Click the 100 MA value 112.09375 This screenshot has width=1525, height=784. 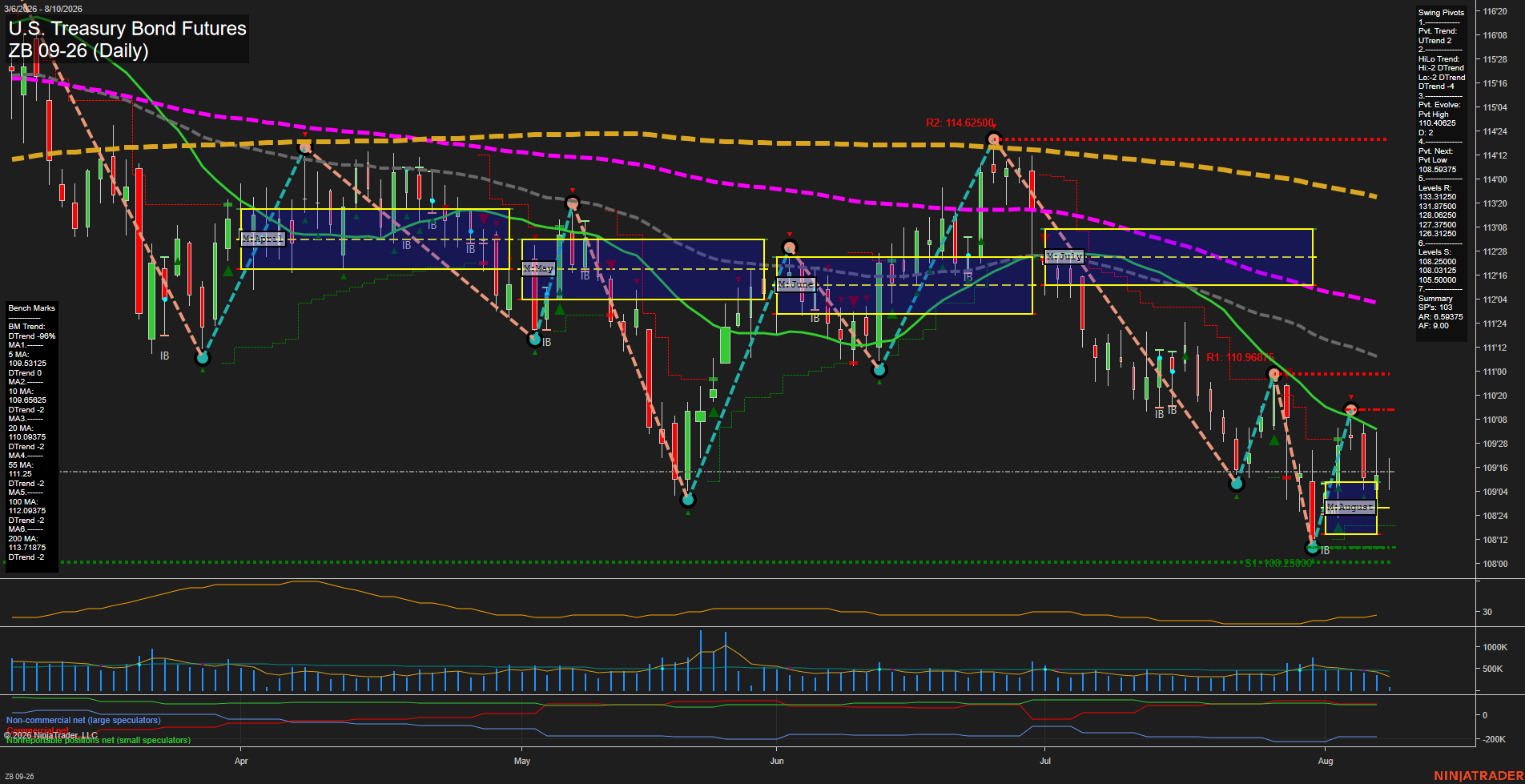[x=27, y=511]
